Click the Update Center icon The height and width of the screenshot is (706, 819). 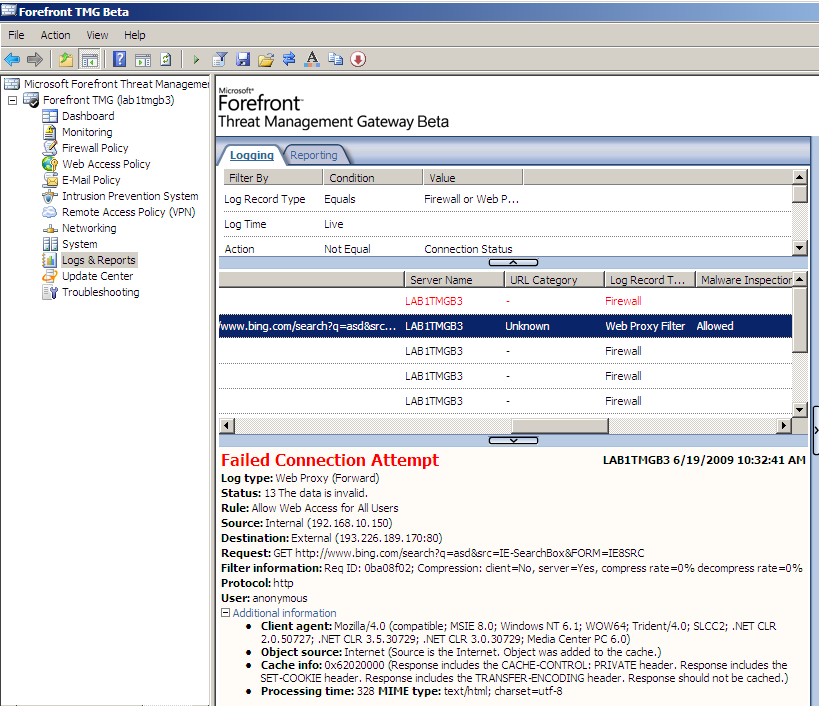click(x=50, y=276)
